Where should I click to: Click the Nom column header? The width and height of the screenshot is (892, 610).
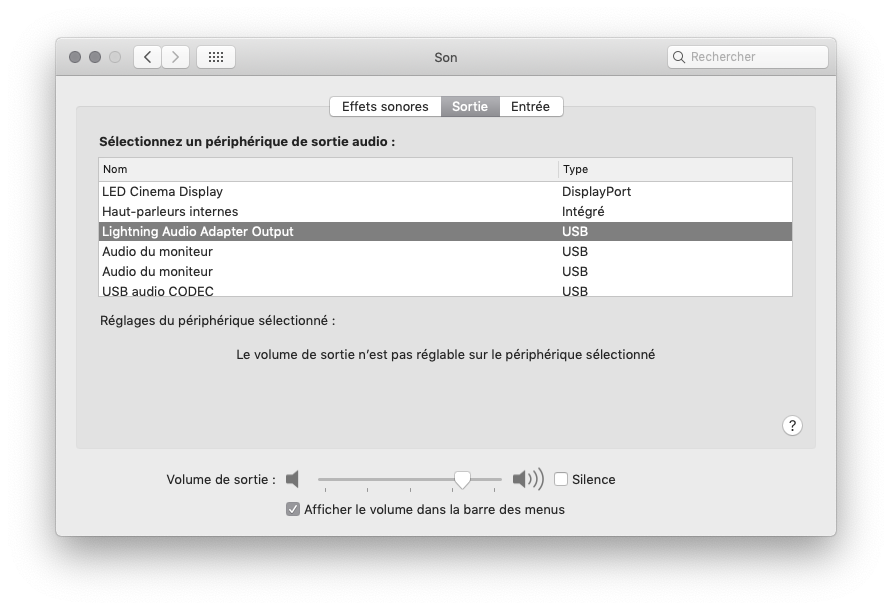click(x=328, y=170)
